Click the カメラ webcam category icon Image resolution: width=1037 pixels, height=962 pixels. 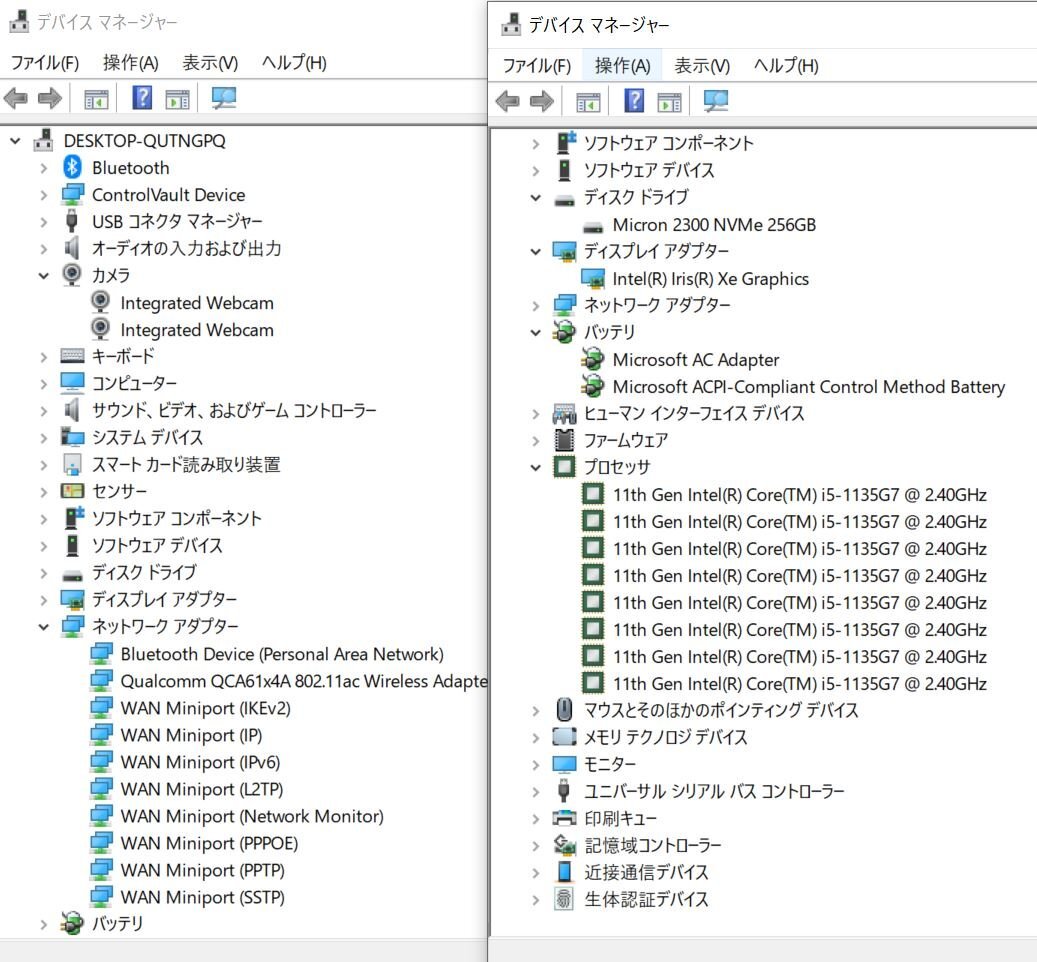72,274
